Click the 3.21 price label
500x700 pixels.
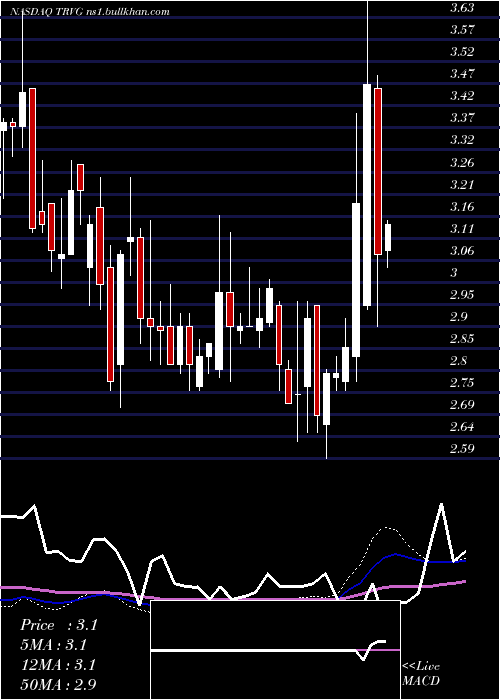[x=462, y=184]
